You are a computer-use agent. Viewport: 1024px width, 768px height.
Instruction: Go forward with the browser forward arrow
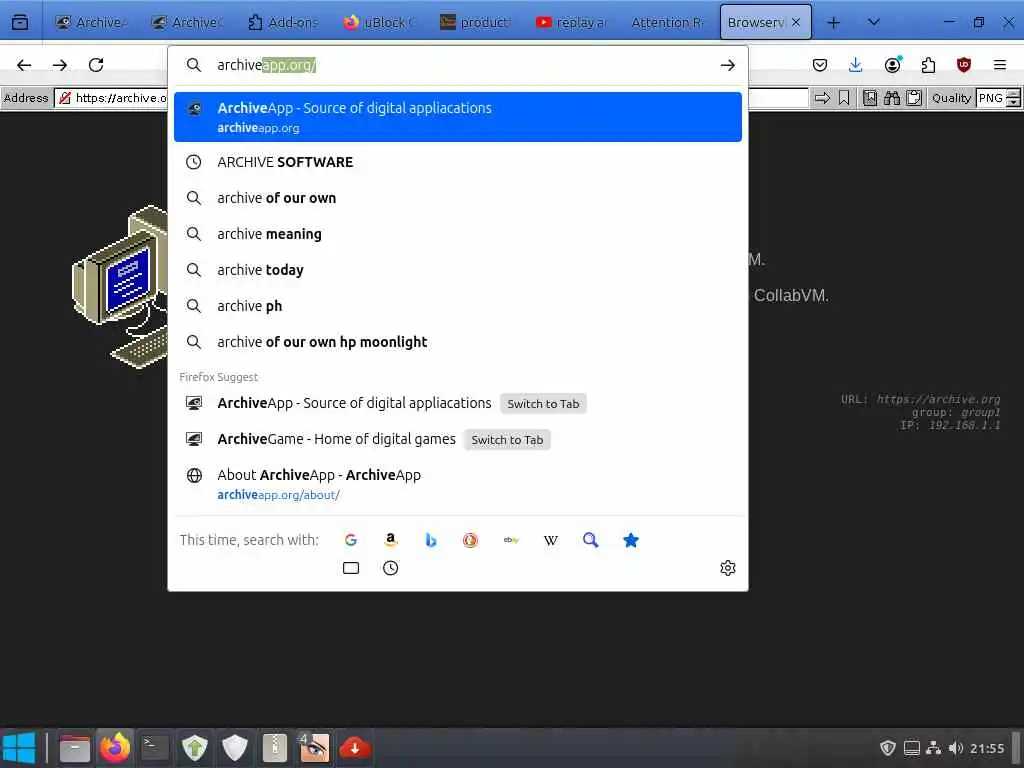(x=59, y=65)
